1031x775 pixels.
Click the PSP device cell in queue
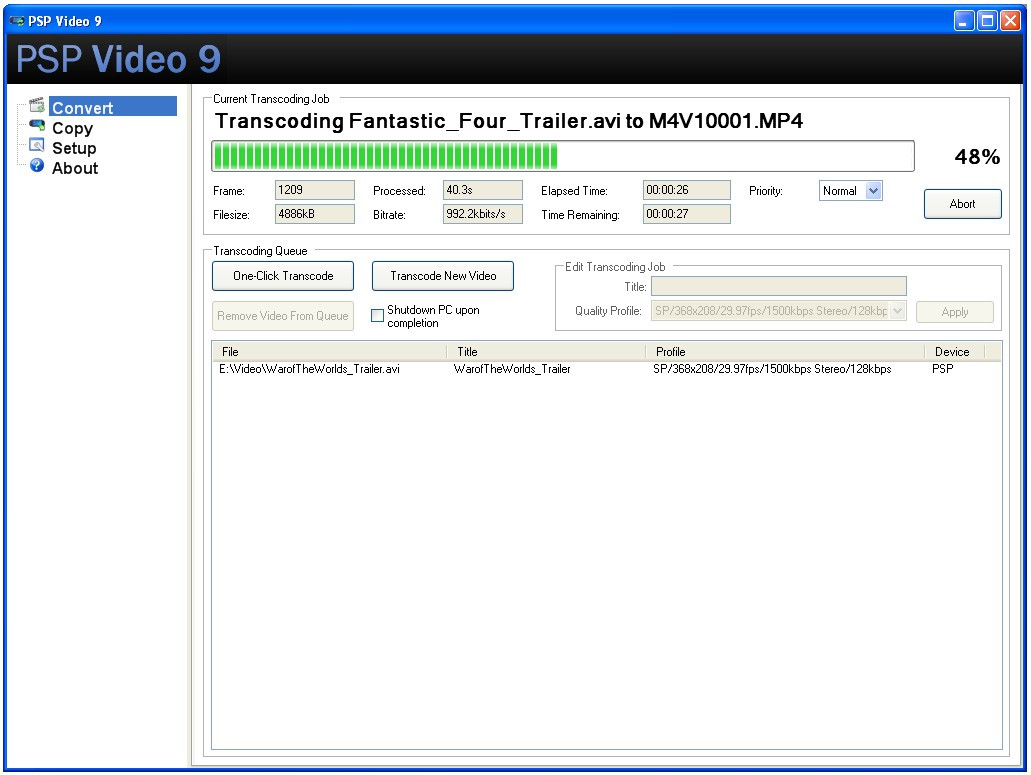[942, 369]
